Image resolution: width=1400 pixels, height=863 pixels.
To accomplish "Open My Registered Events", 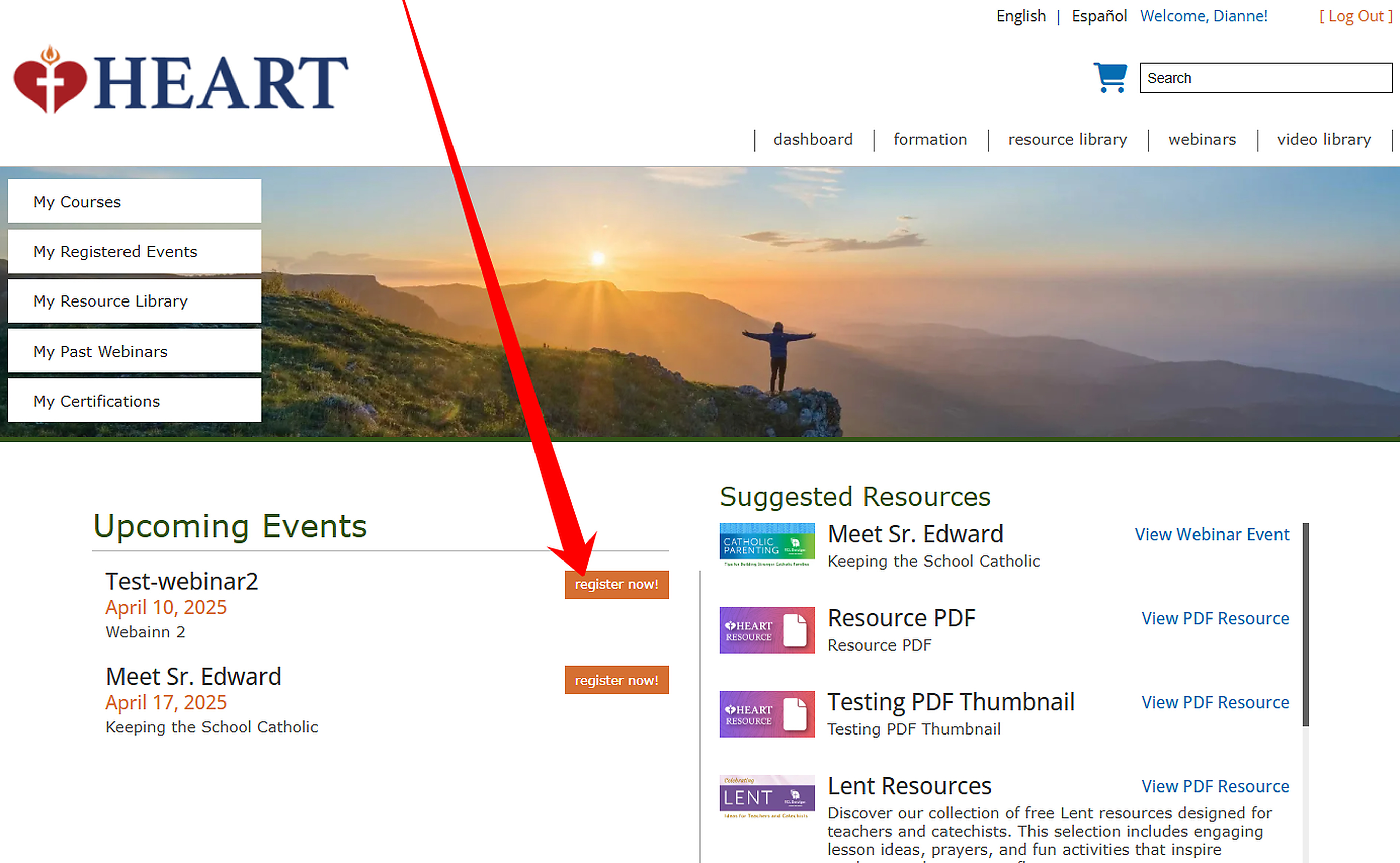I will pos(134,252).
